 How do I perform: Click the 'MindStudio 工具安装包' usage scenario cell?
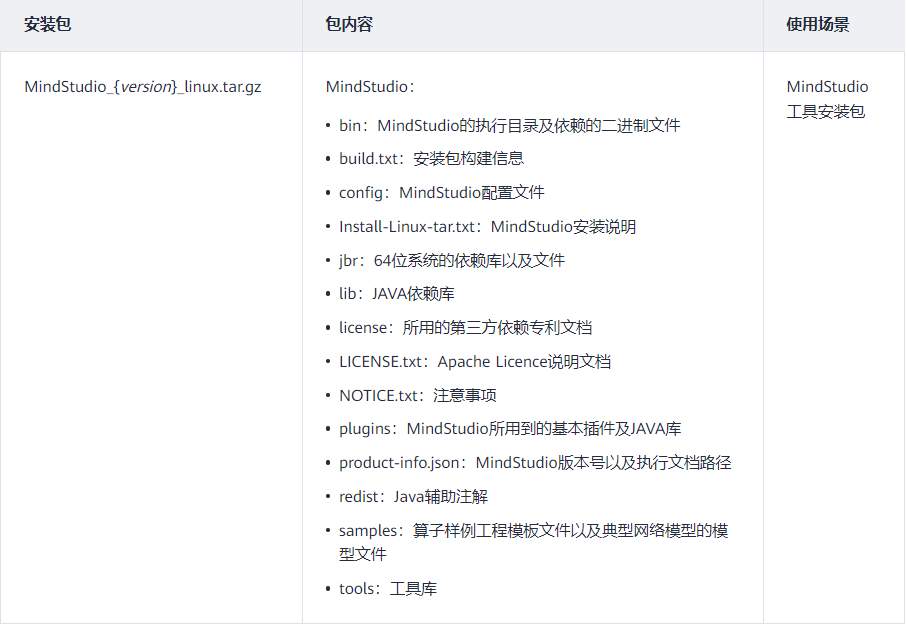tap(827, 99)
